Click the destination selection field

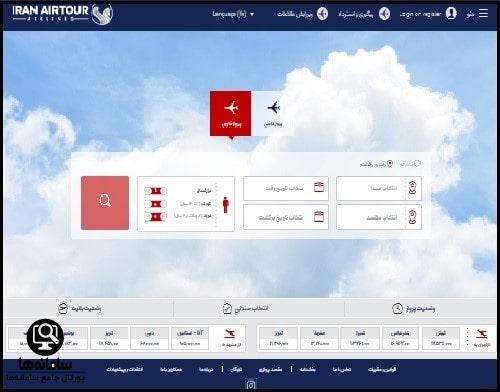379,217
